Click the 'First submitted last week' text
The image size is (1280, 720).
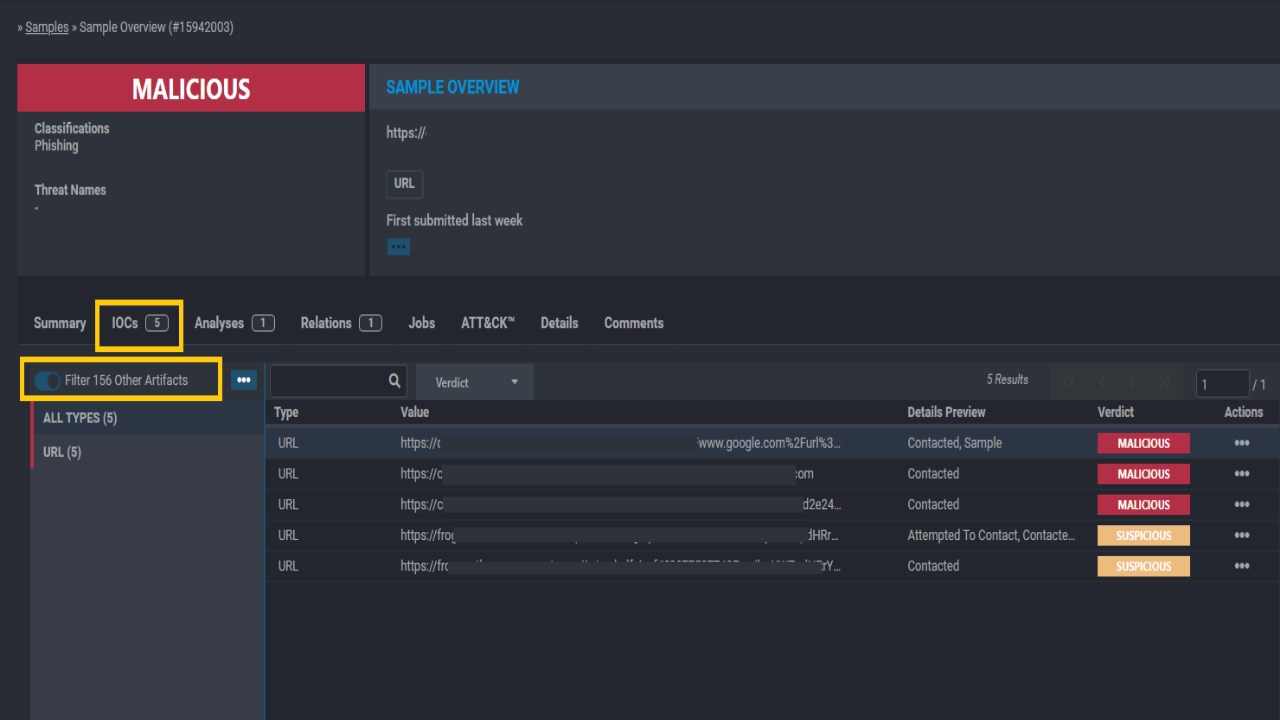454,220
